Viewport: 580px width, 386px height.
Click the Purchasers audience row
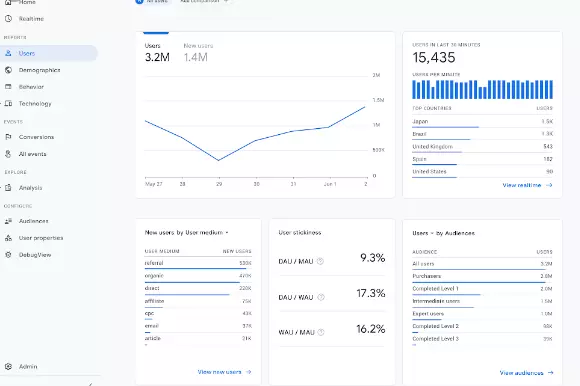(482, 277)
